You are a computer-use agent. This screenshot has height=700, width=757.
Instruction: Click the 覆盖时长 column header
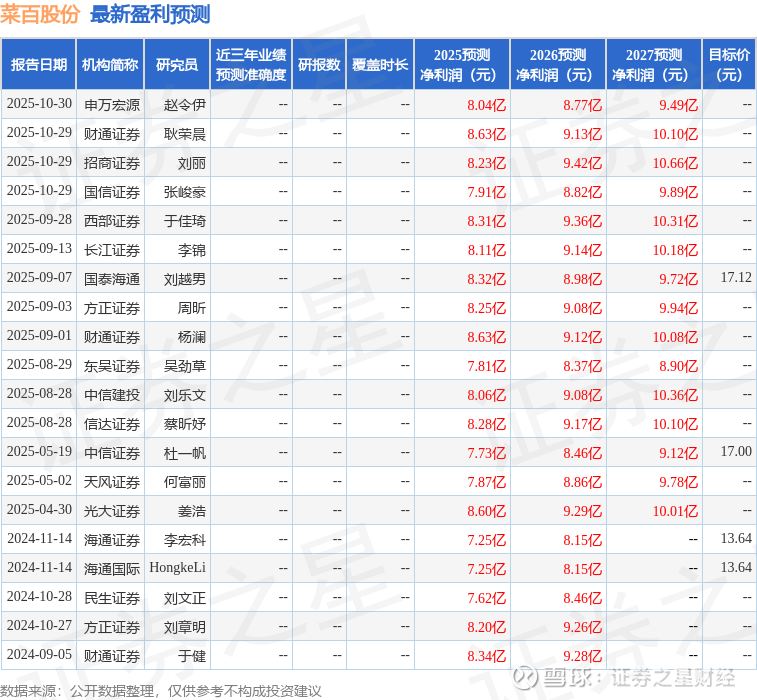pyautogui.click(x=380, y=64)
